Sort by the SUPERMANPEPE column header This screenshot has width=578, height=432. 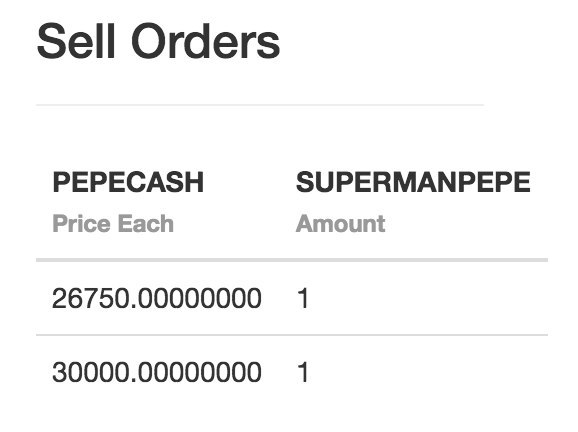pyautogui.click(x=413, y=182)
